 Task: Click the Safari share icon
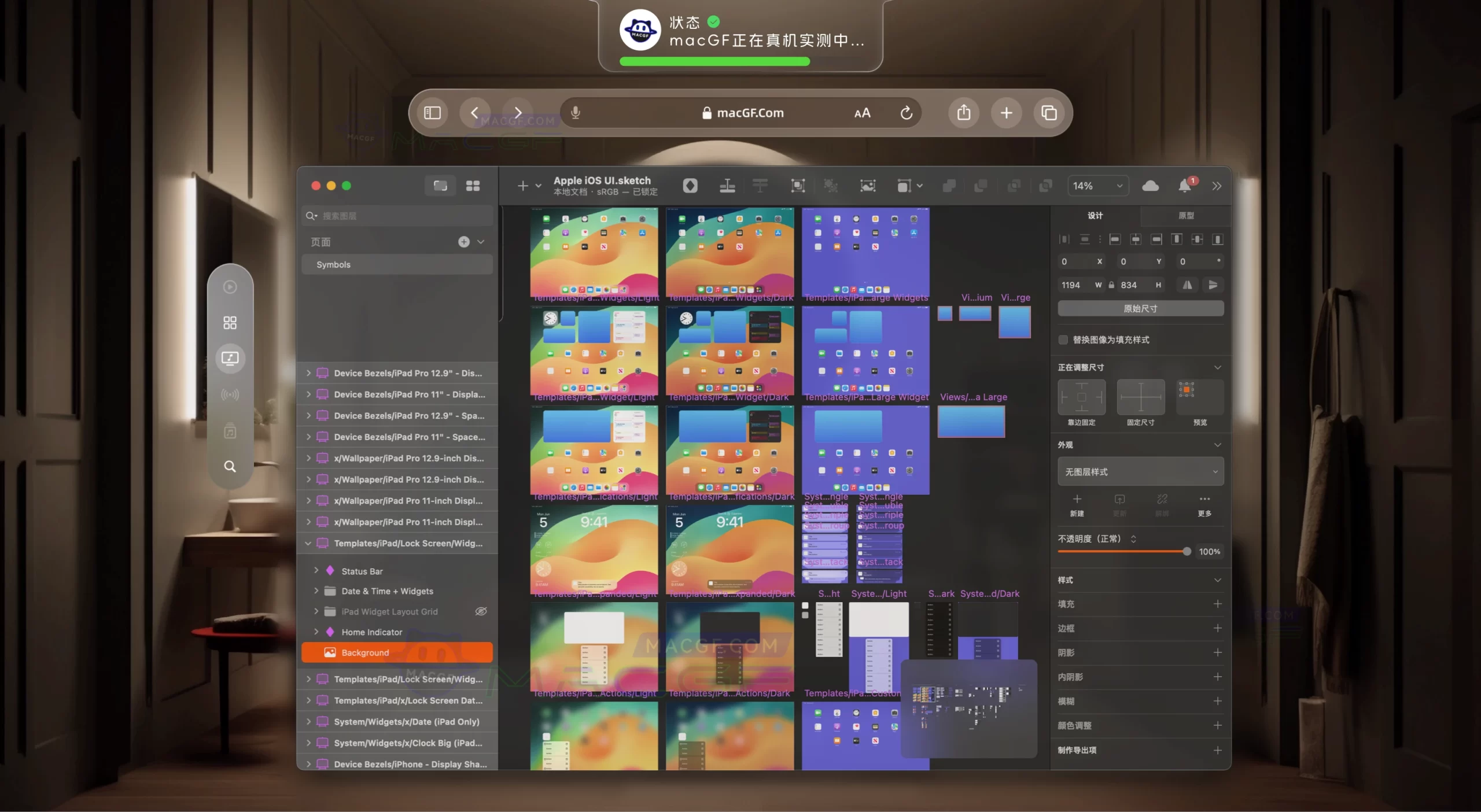(963, 113)
